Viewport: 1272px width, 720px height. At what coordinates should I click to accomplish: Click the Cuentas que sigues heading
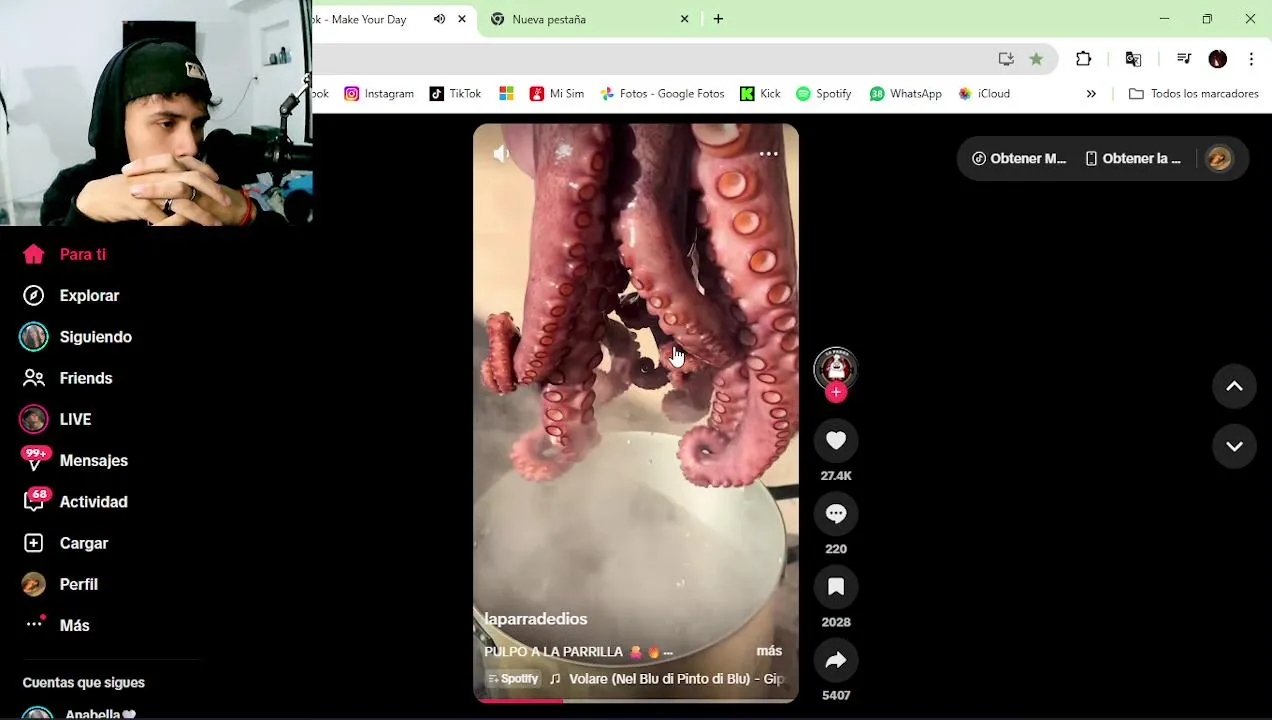click(x=84, y=682)
